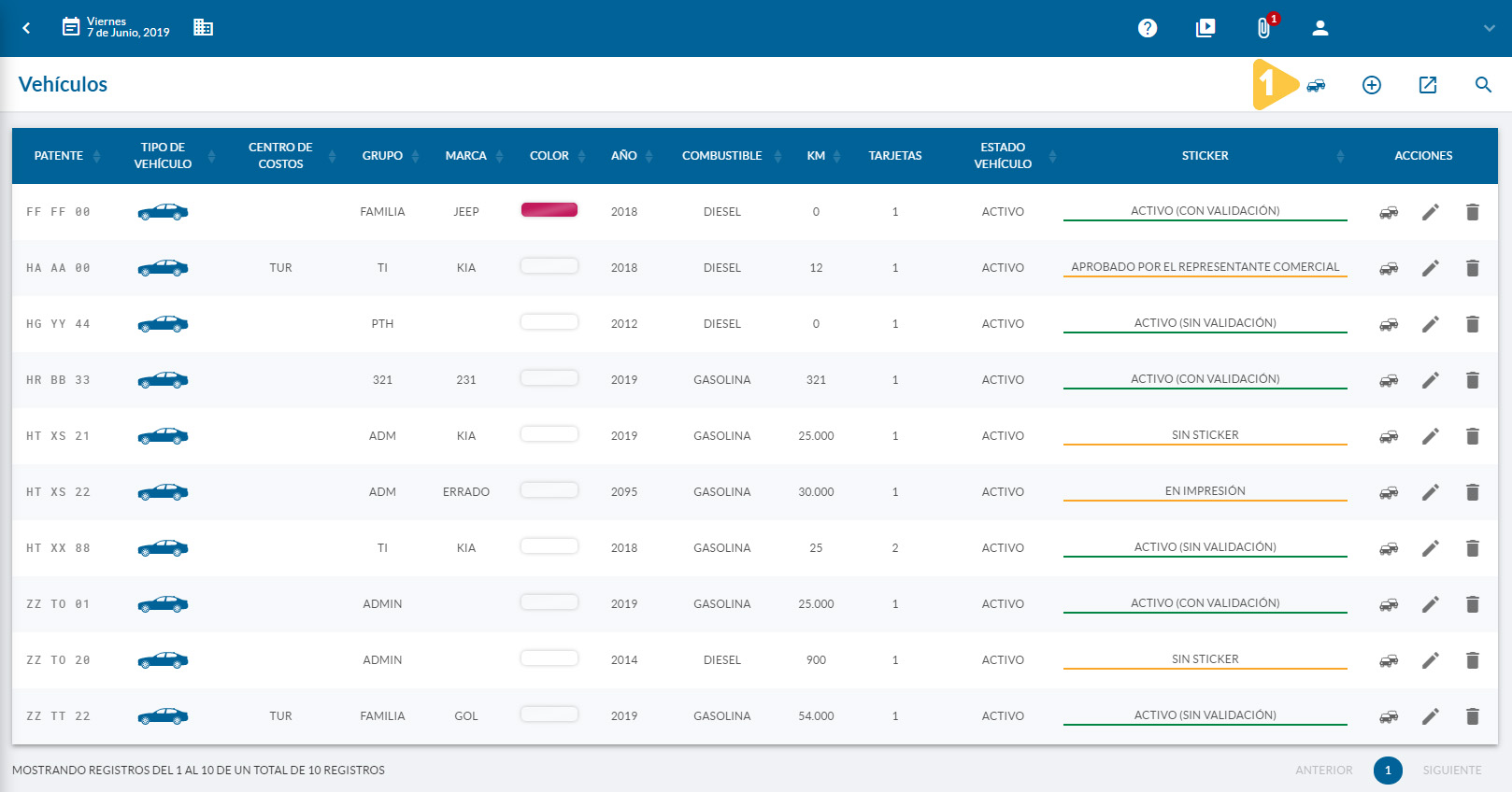This screenshot has width=1512, height=792.
Task: Click the ACCIONES column header
Action: point(1423,156)
